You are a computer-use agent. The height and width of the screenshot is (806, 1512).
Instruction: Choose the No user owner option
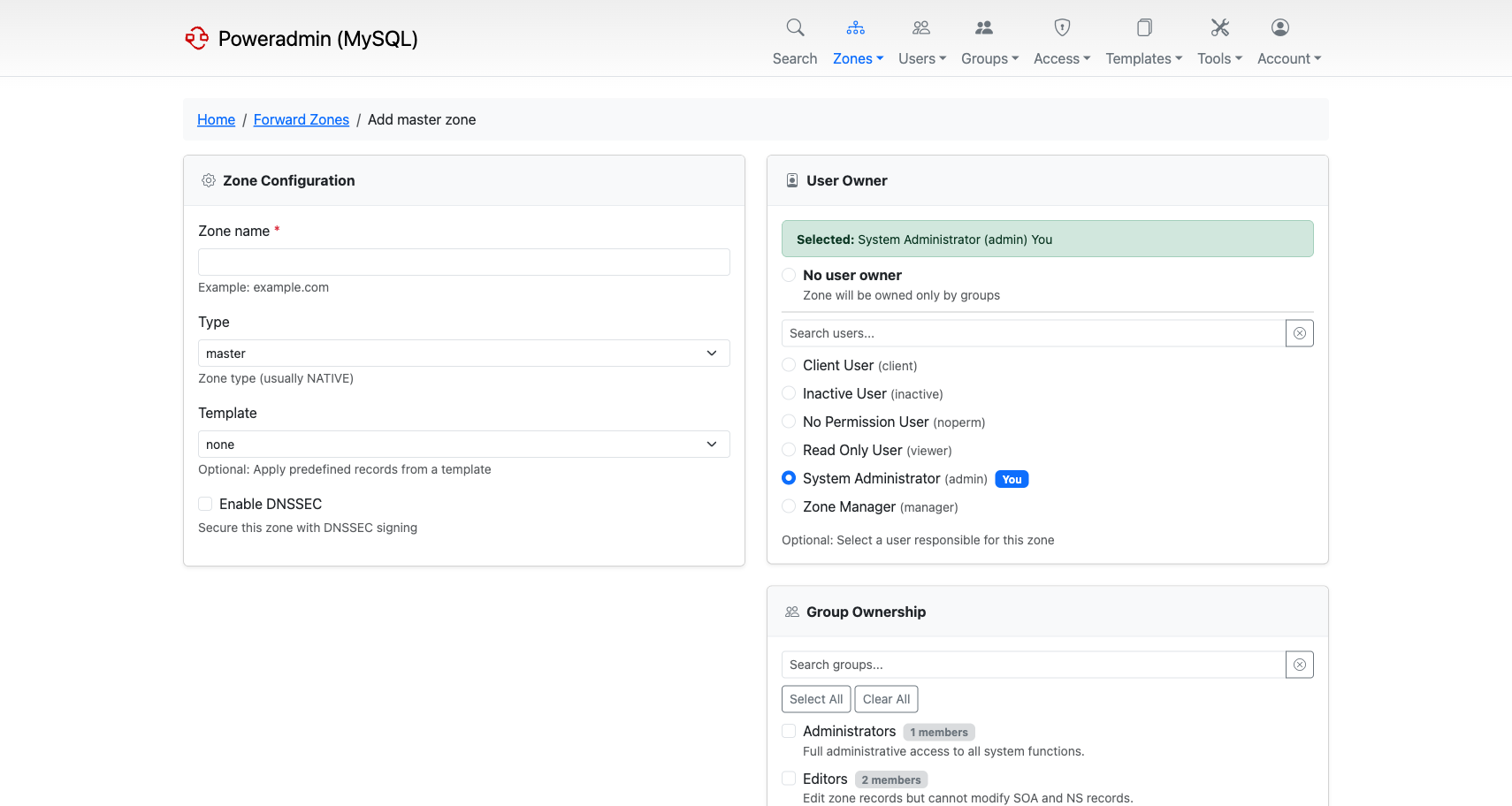[x=789, y=275]
